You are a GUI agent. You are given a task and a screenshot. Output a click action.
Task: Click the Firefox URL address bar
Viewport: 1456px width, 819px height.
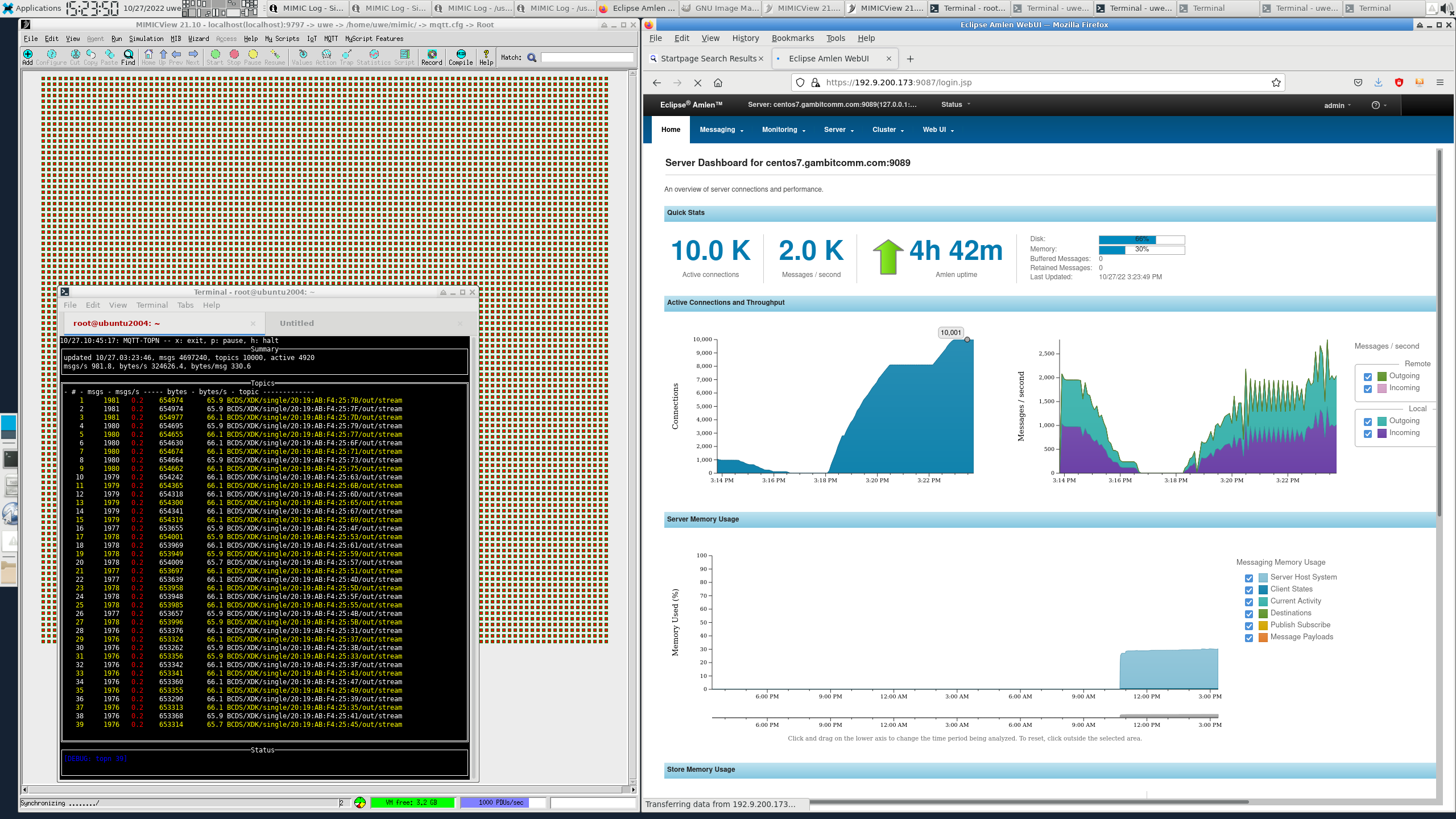coord(1038,82)
